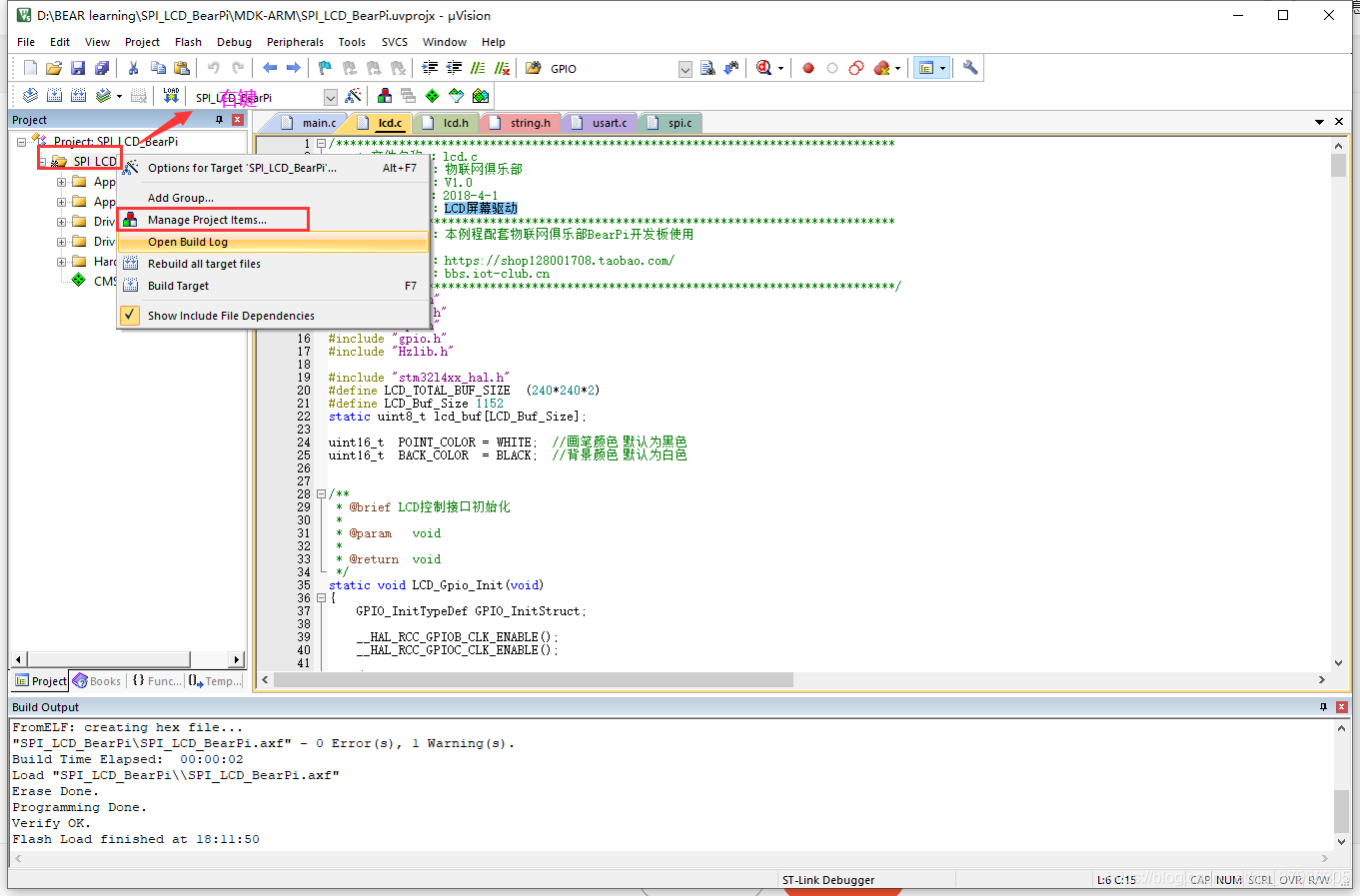This screenshot has width=1360, height=896.
Task: Click the editor horizontal scrollbar thumb
Action: coord(534,679)
